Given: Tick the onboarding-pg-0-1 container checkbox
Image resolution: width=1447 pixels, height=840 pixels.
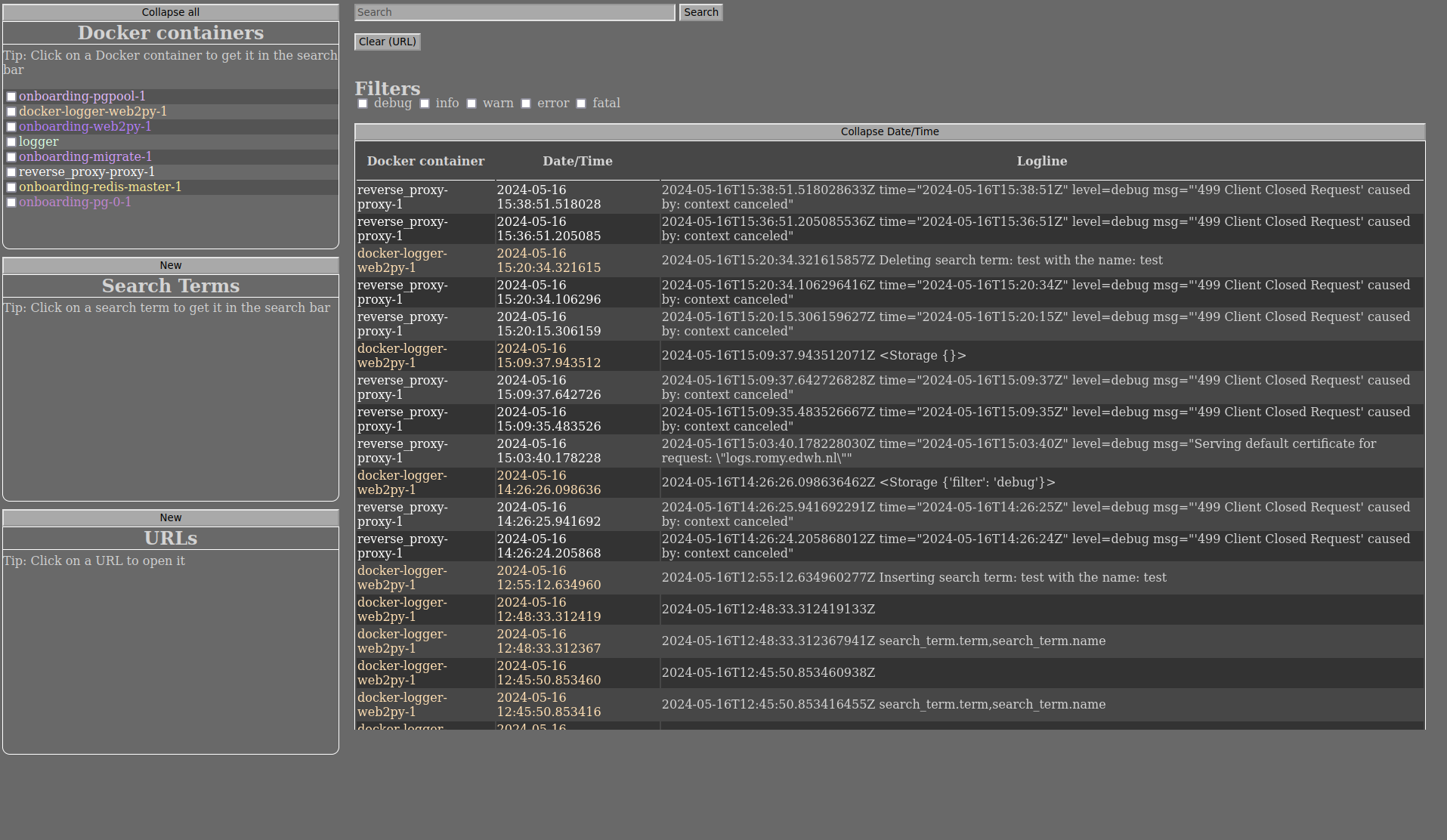Looking at the screenshot, I should tap(11, 202).
